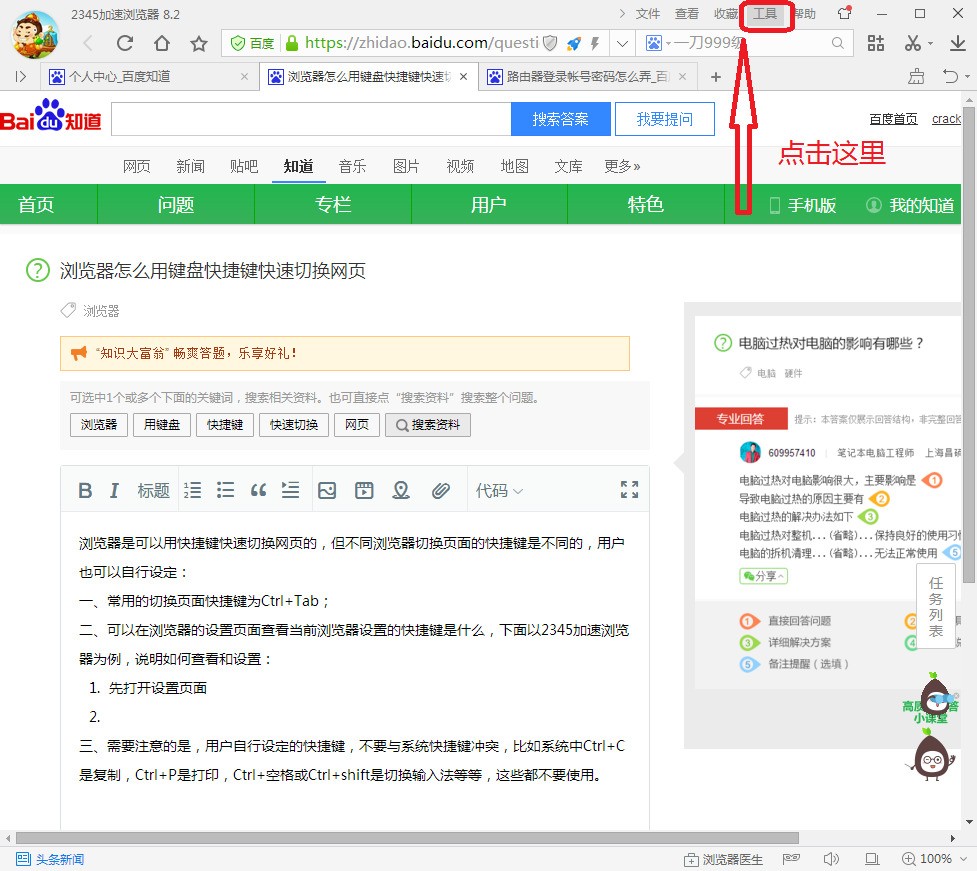Open the 专栏 green nav tab

point(333,204)
